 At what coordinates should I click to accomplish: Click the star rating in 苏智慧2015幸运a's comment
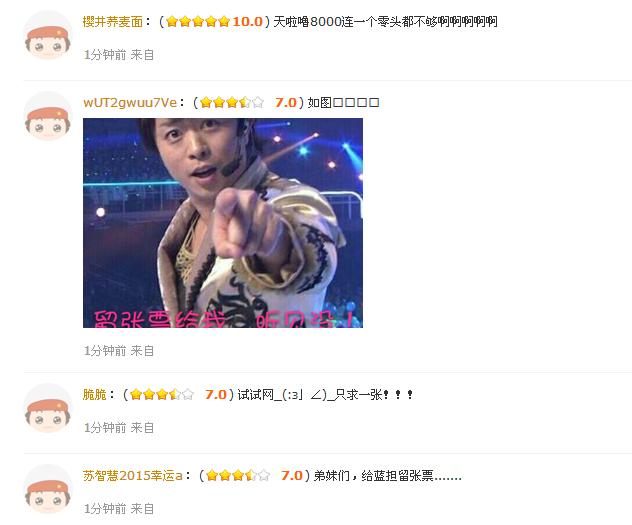(x=238, y=475)
